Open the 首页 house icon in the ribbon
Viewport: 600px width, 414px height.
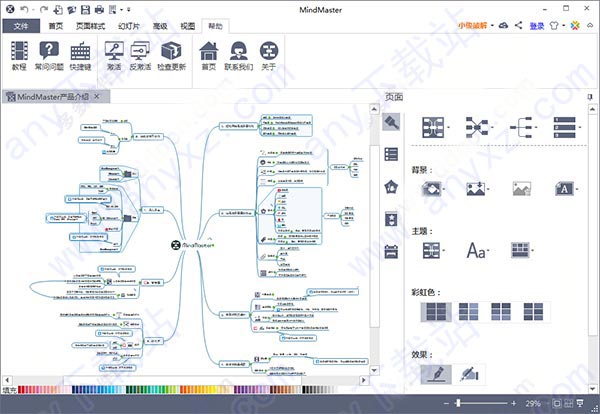209,56
